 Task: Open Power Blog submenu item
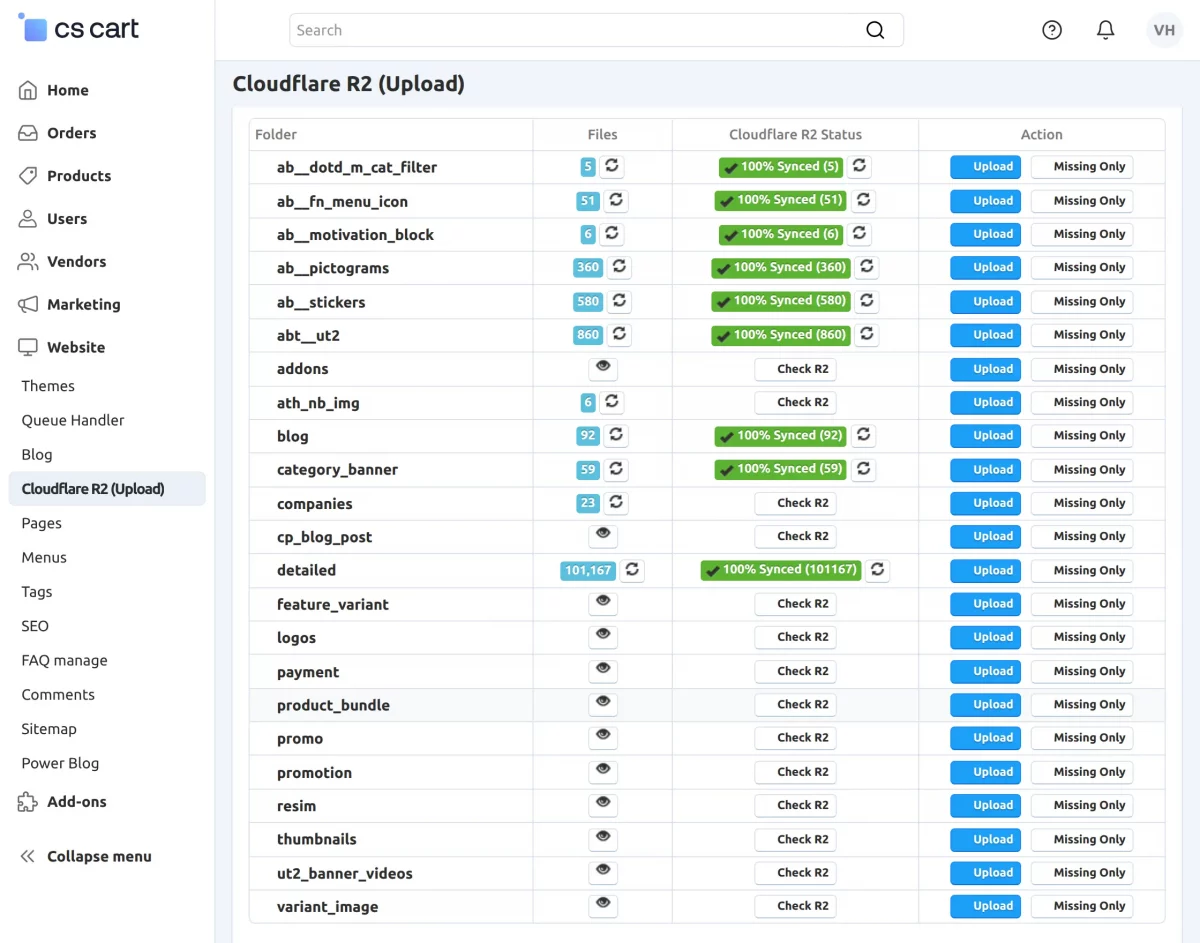point(60,763)
